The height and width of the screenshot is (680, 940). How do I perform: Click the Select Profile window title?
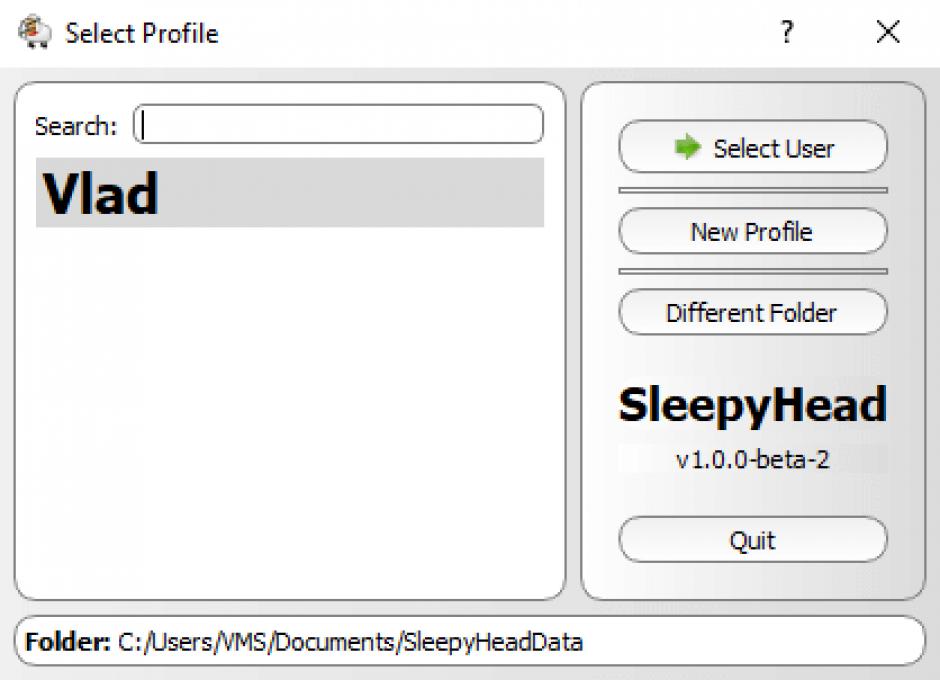tap(141, 33)
